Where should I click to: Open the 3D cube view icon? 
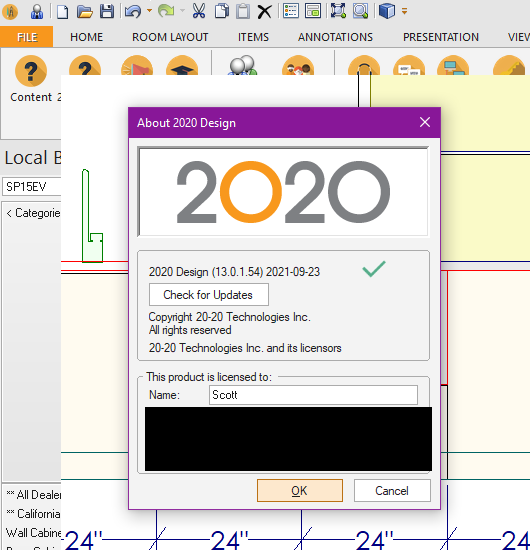(x=387, y=11)
